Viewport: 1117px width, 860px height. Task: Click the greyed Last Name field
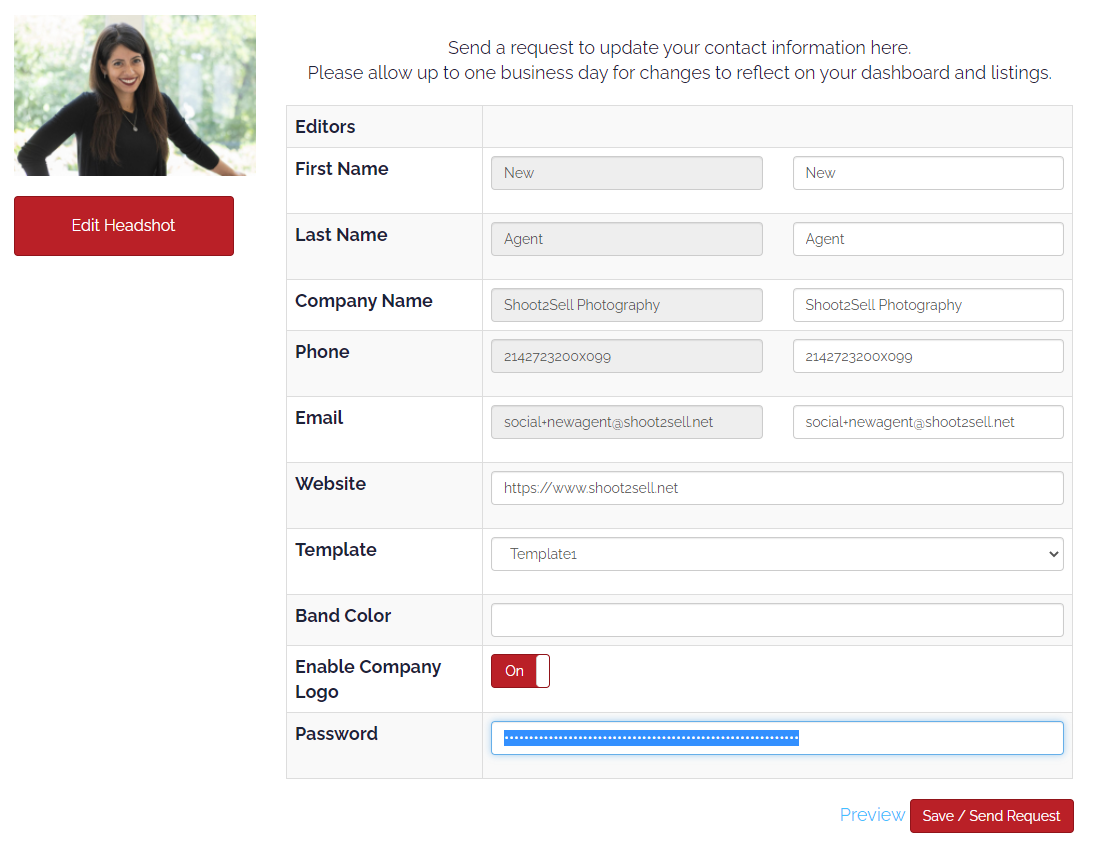coord(626,239)
